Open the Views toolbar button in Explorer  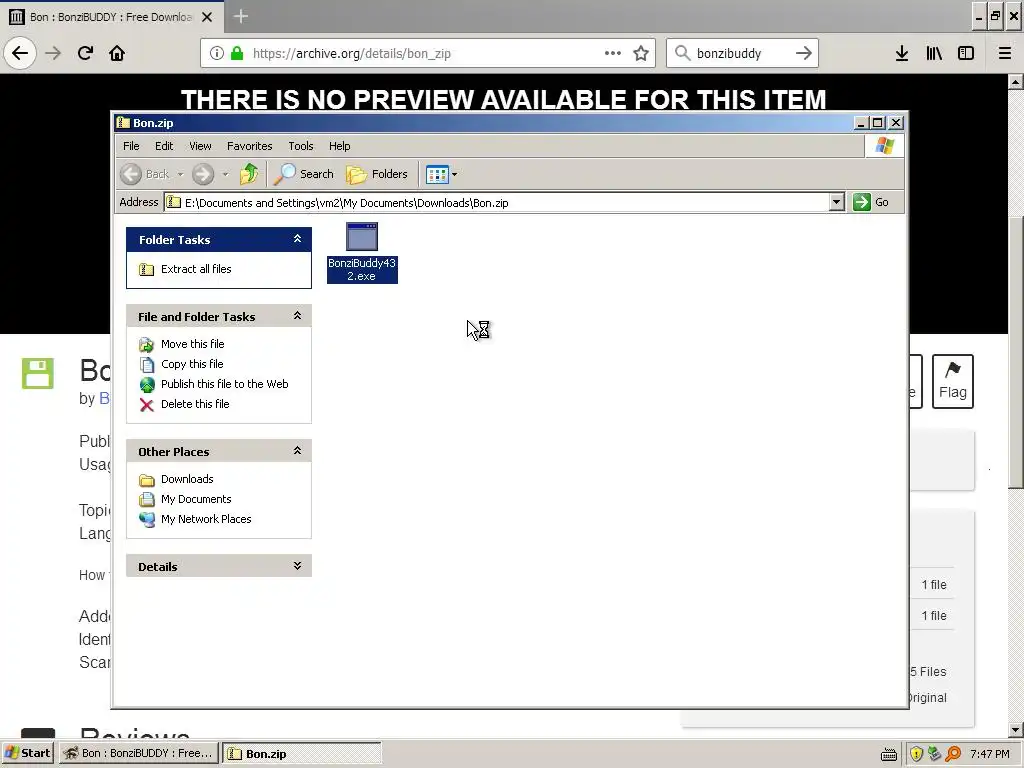coord(441,174)
